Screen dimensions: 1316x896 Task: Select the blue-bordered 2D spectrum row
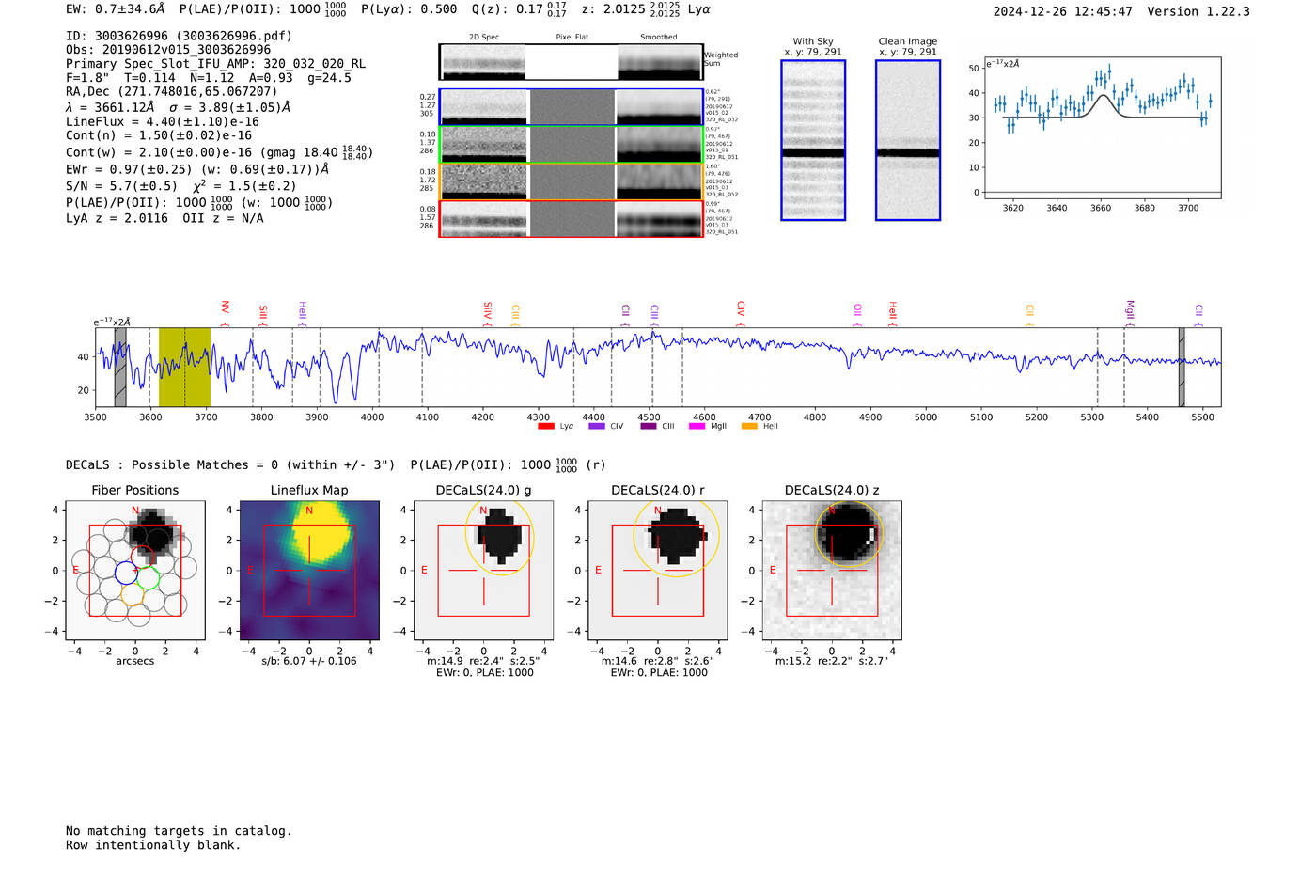(x=572, y=107)
